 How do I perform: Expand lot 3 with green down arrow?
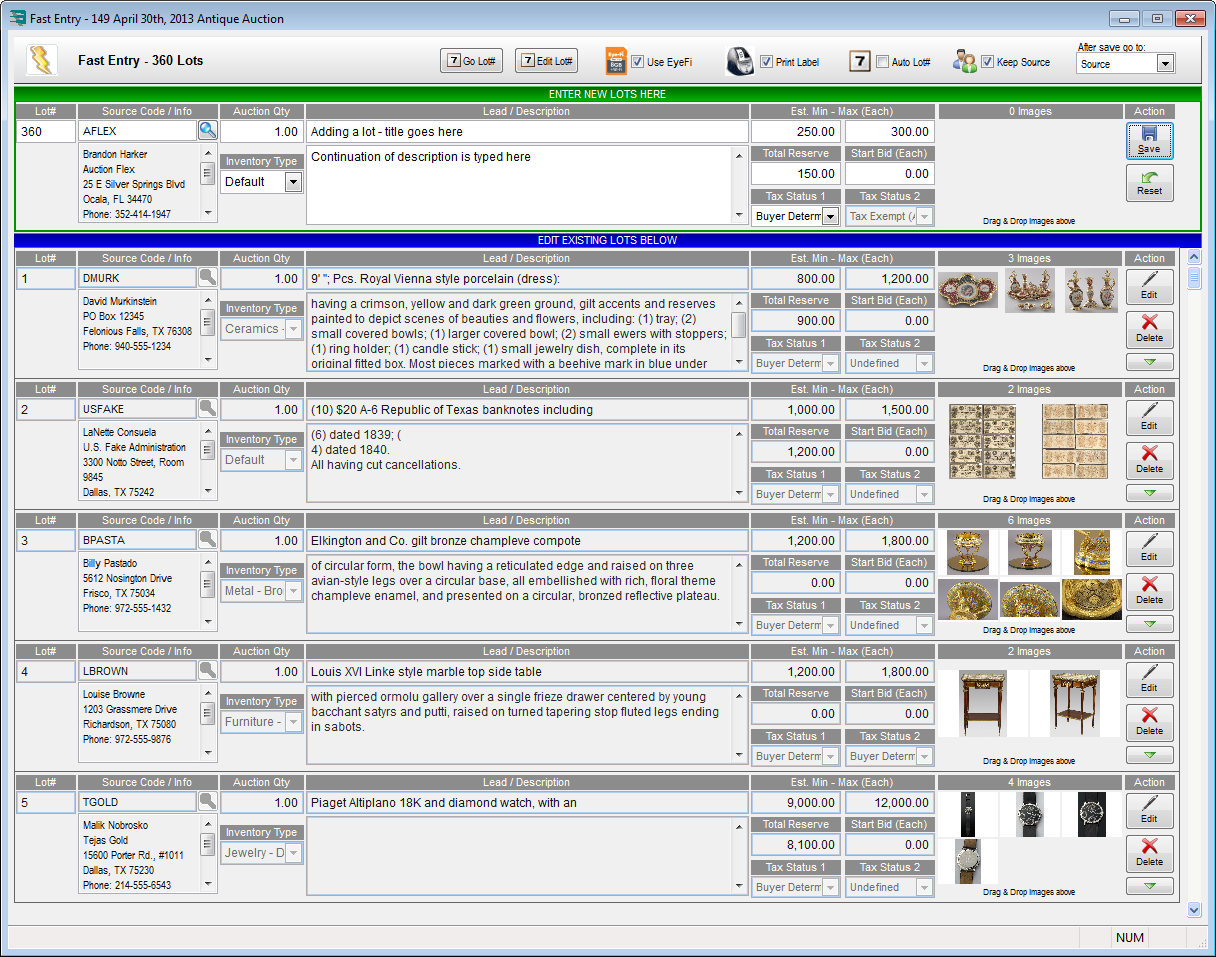[1149, 624]
